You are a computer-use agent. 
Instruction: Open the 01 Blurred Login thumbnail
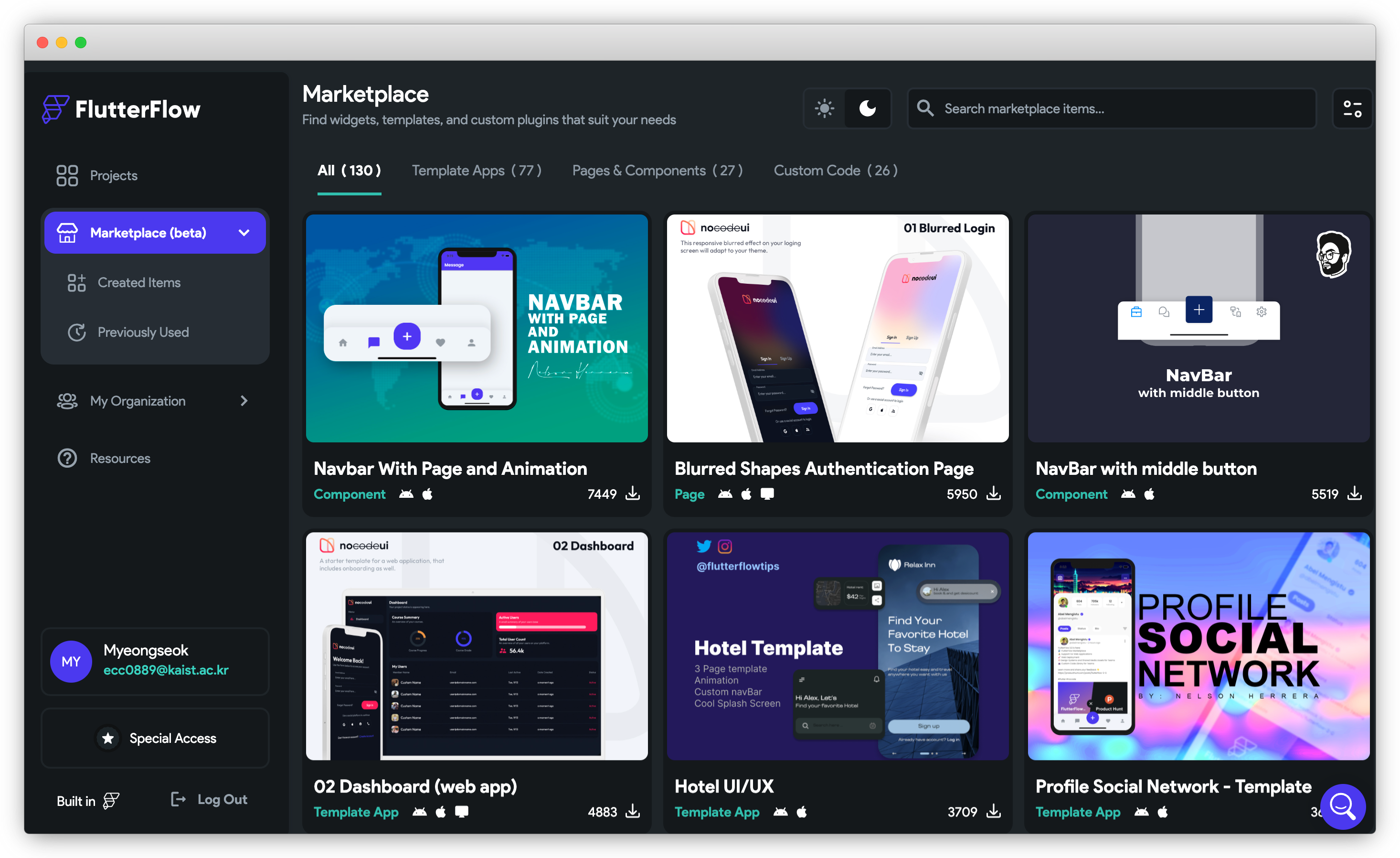point(838,328)
